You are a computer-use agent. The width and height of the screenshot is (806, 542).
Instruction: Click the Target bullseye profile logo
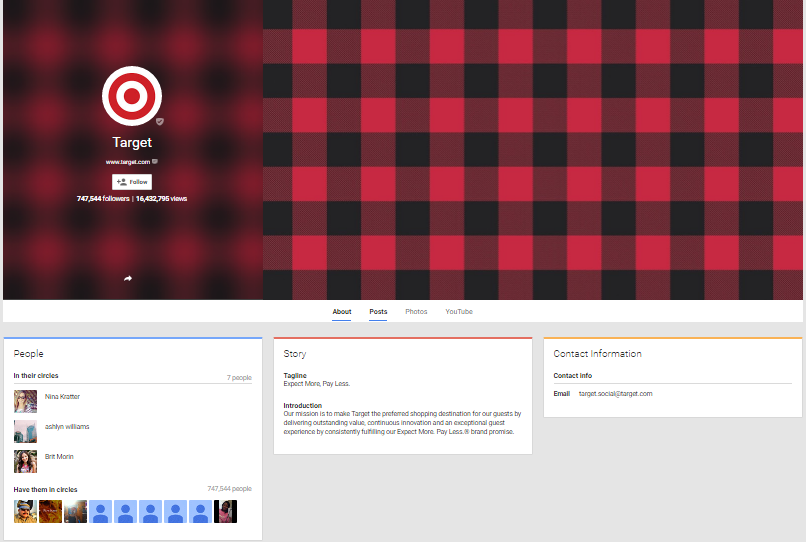(x=132, y=96)
